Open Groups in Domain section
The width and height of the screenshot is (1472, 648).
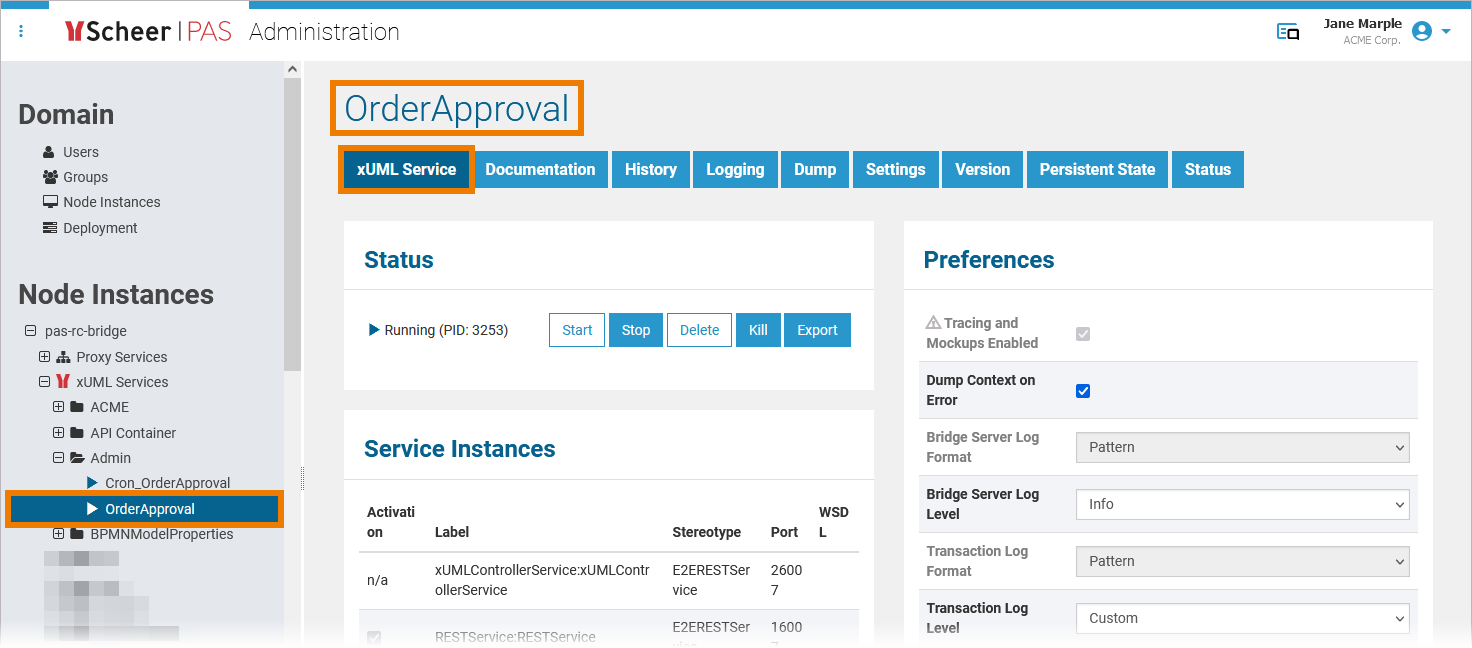click(x=85, y=177)
